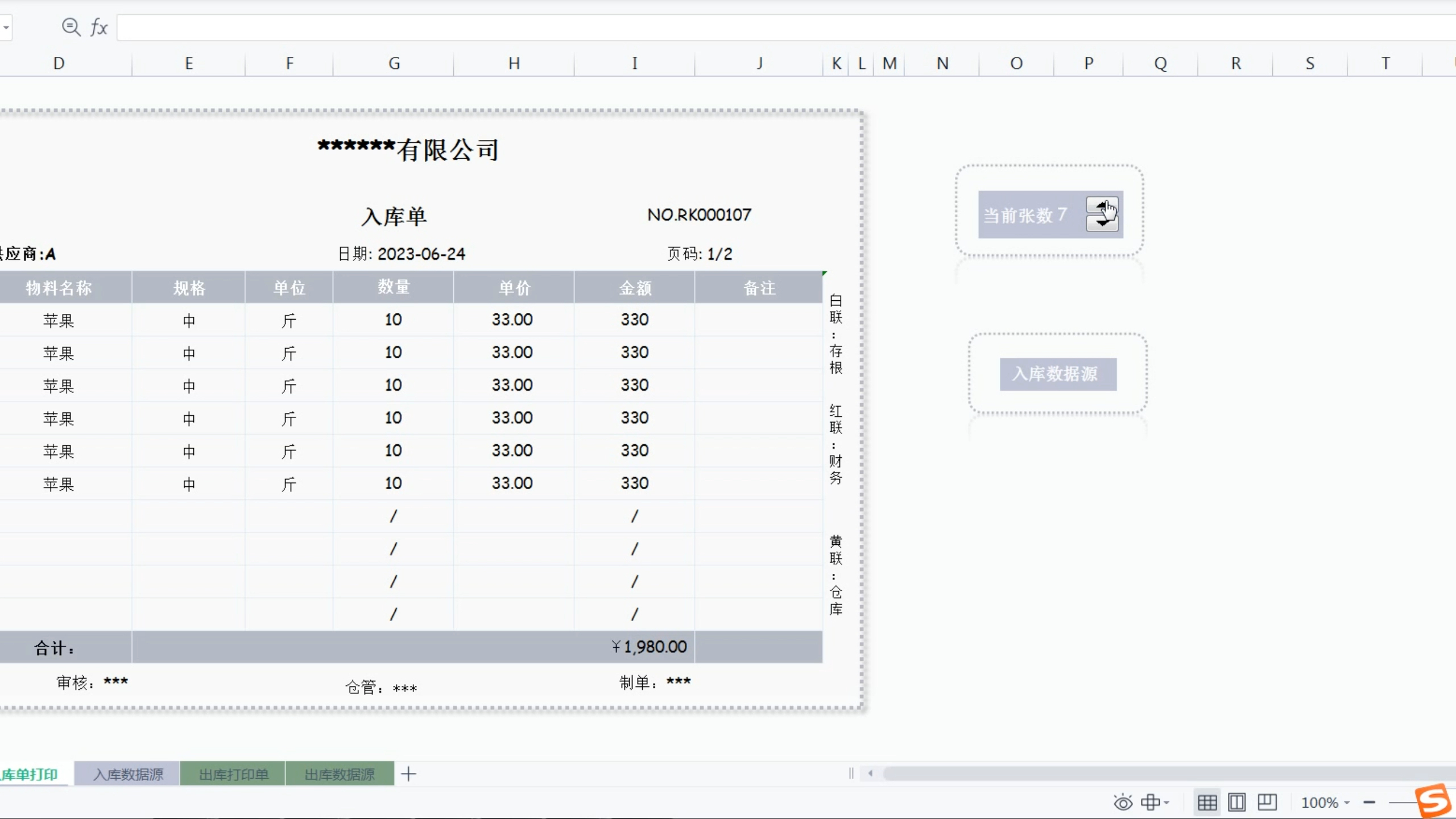The height and width of the screenshot is (819, 1456).
Task: Switch to the 出库打印单 sheet tab
Action: click(x=233, y=774)
